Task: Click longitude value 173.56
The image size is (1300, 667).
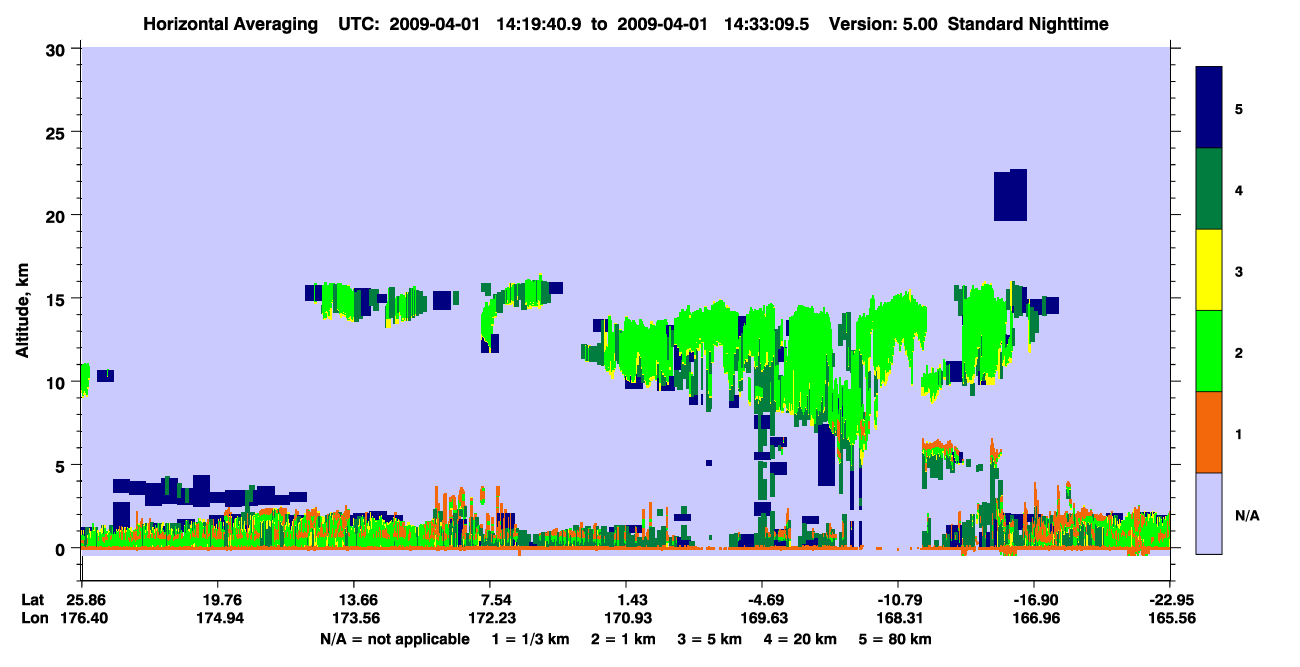Action: [x=354, y=618]
